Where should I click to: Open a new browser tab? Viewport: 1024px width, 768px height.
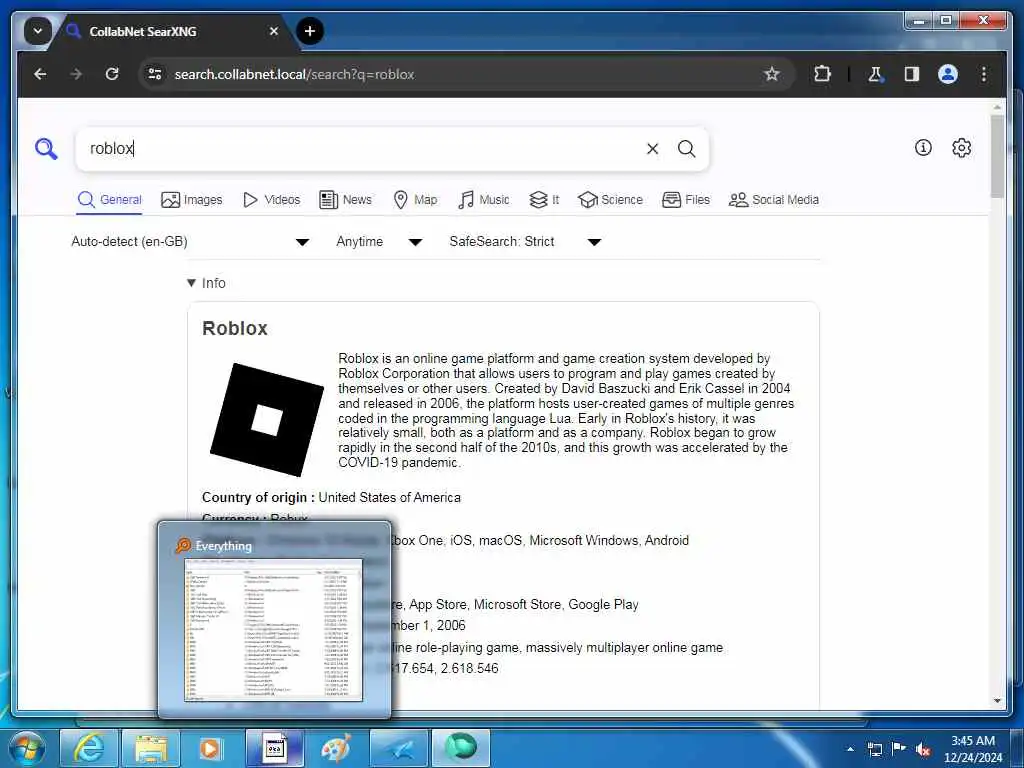click(310, 31)
